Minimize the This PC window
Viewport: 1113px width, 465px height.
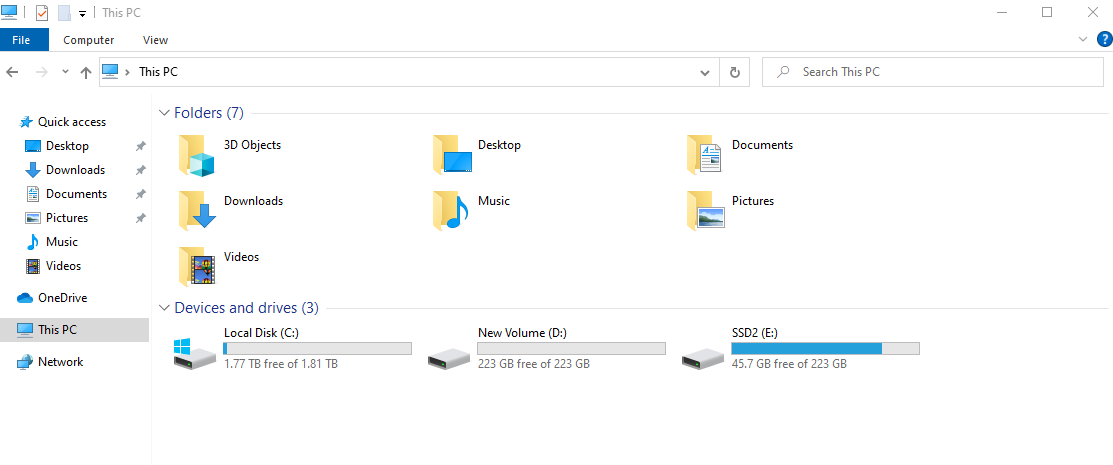(1002, 13)
